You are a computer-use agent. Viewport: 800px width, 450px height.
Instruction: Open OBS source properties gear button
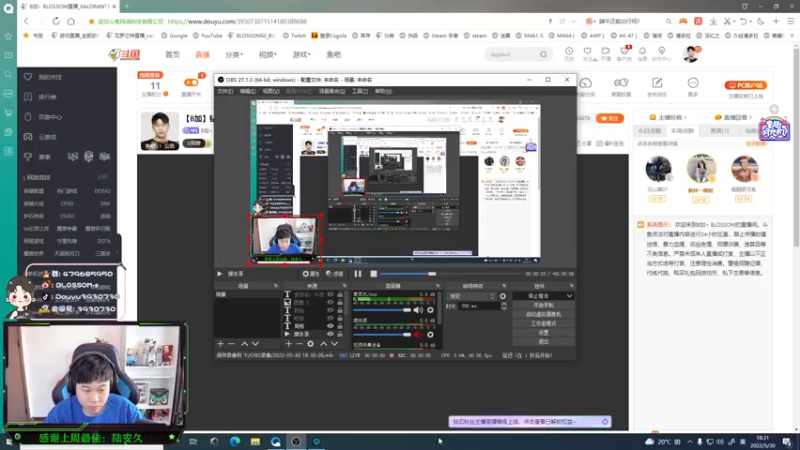[311, 274]
